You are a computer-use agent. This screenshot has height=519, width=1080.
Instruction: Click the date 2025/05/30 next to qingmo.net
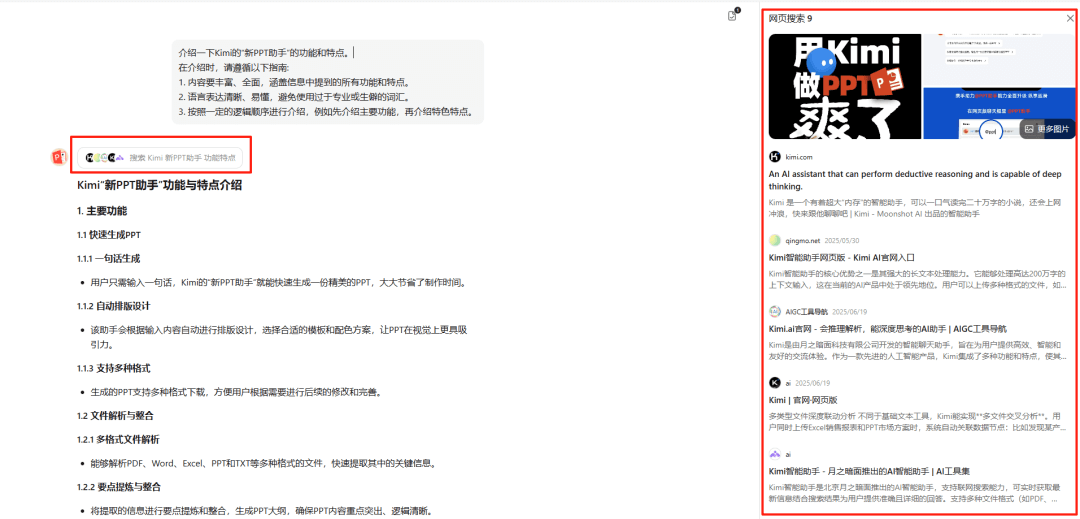tap(840, 241)
